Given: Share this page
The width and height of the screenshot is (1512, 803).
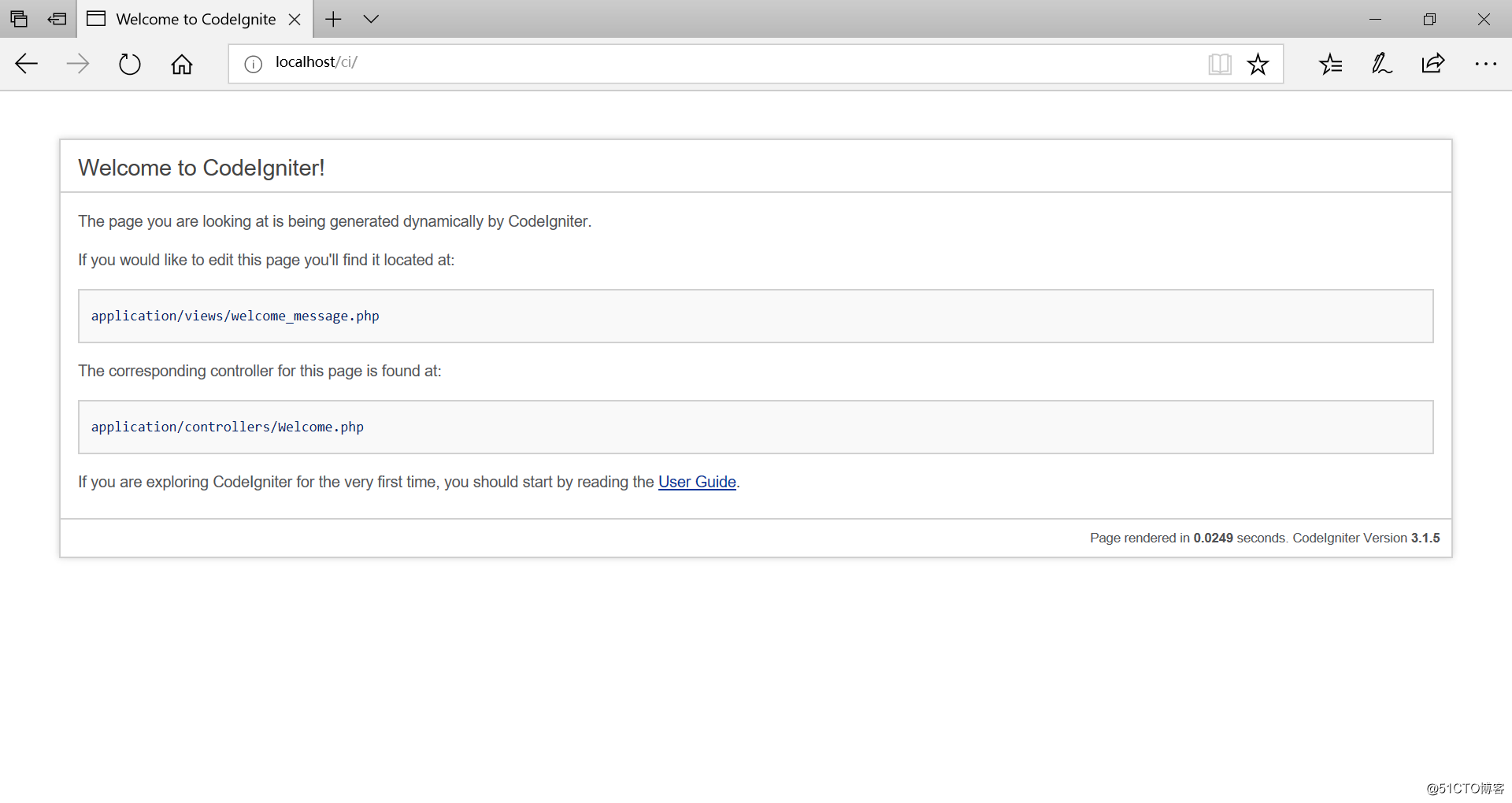Looking at the screenshot, I should [1433, 64].
